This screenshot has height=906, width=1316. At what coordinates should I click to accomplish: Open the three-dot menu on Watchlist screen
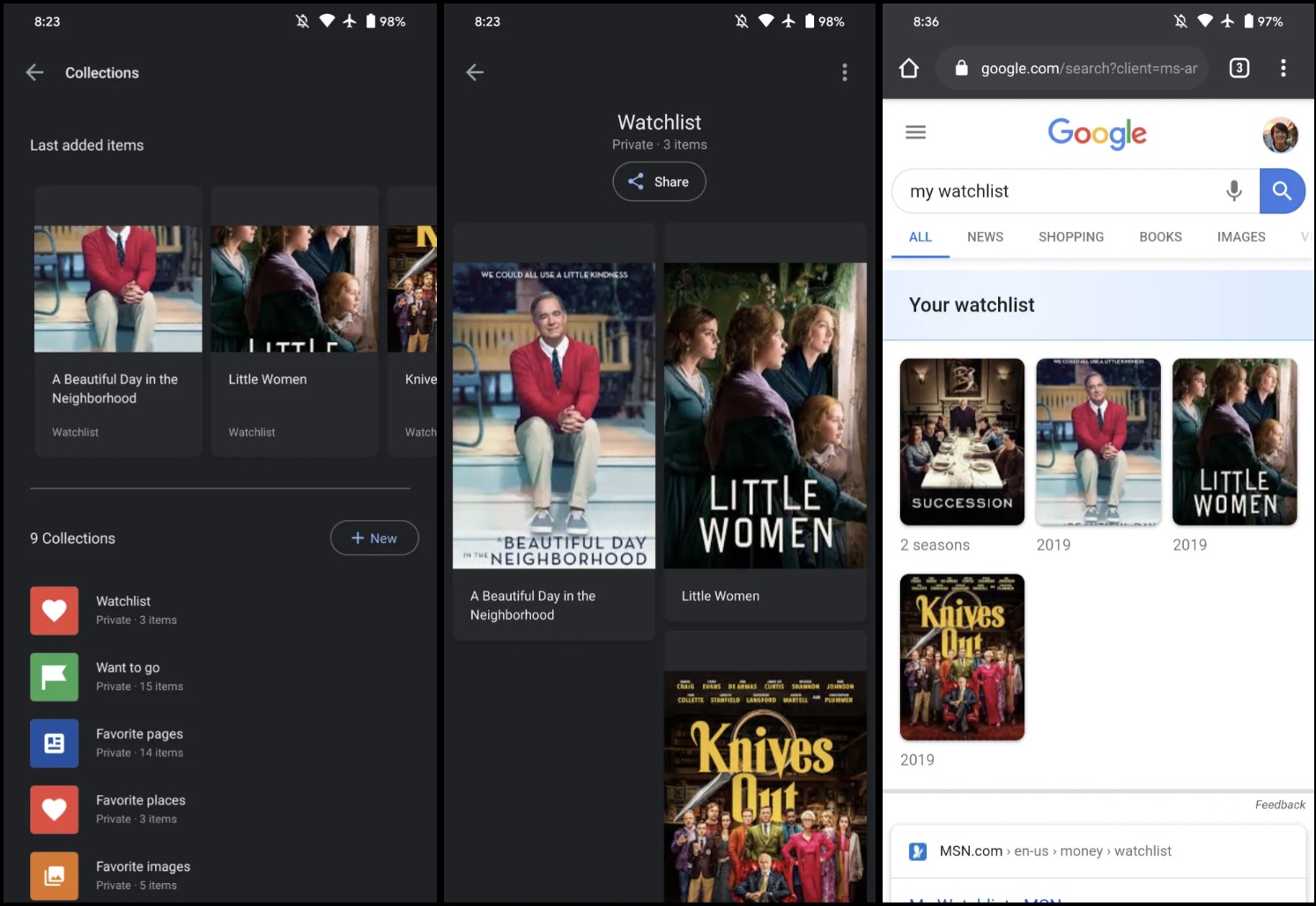click(845, 72)
